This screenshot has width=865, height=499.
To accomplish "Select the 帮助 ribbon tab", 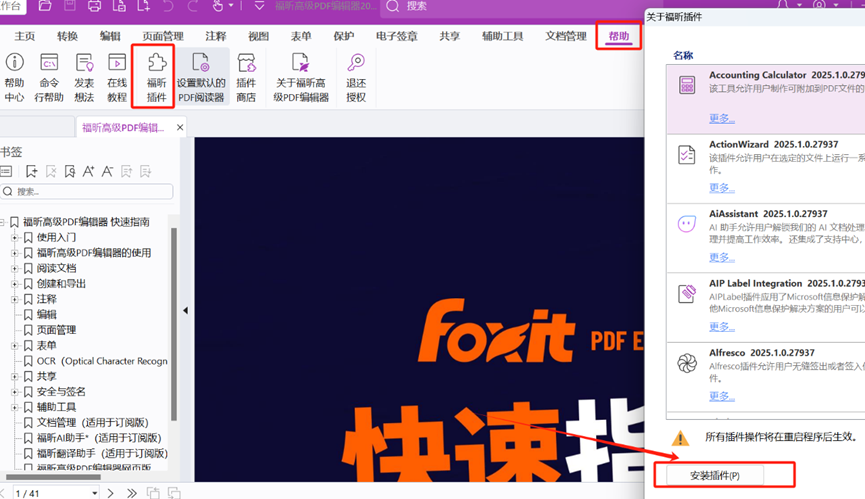I will 619,36.
